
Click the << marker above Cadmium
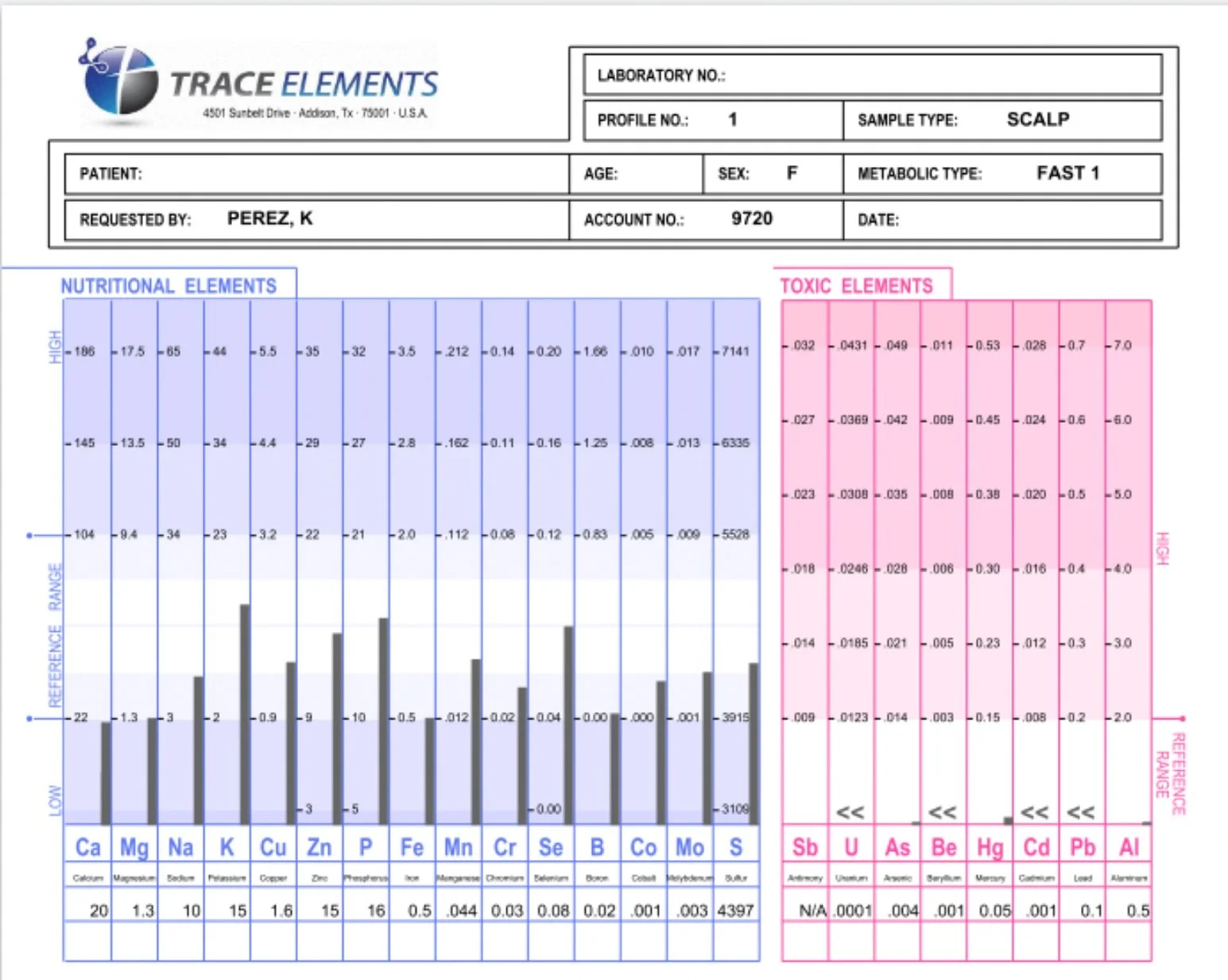coord(1034,812)
